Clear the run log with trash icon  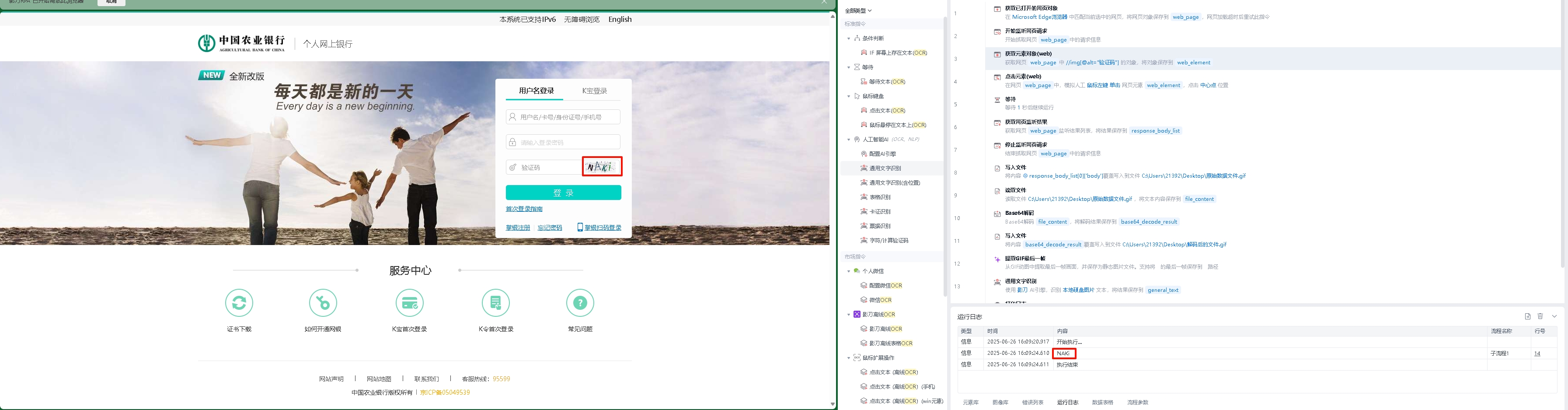(x=1540, y=316)
